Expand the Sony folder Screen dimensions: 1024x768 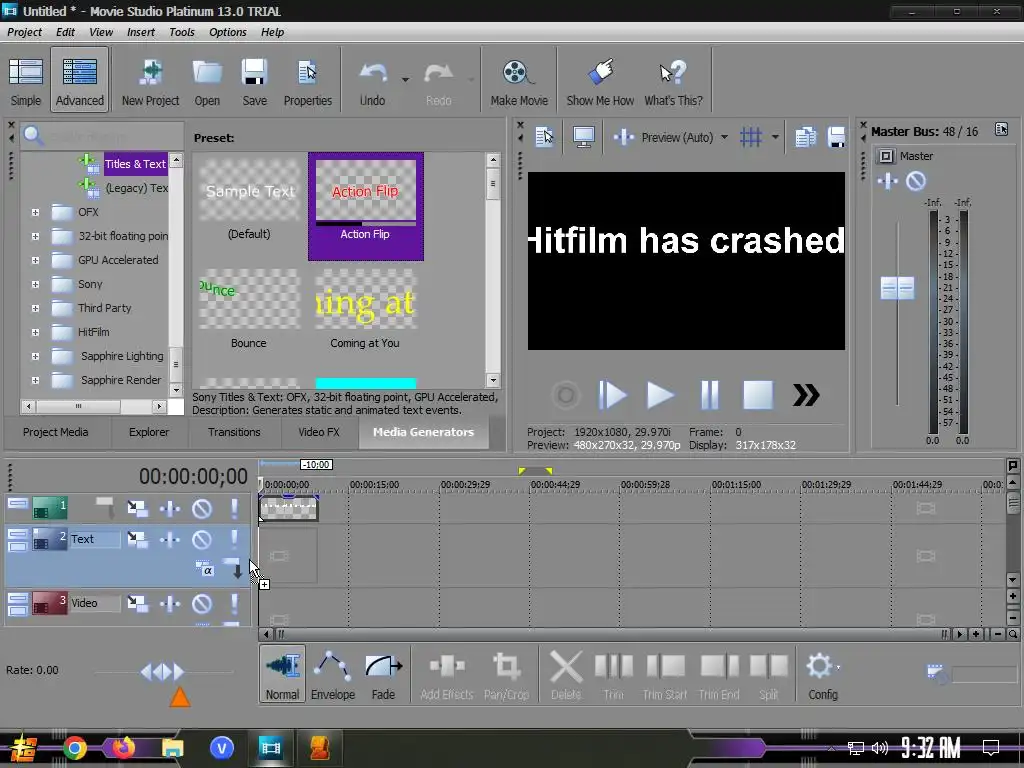pyautogui.click(x=35, y=284)
